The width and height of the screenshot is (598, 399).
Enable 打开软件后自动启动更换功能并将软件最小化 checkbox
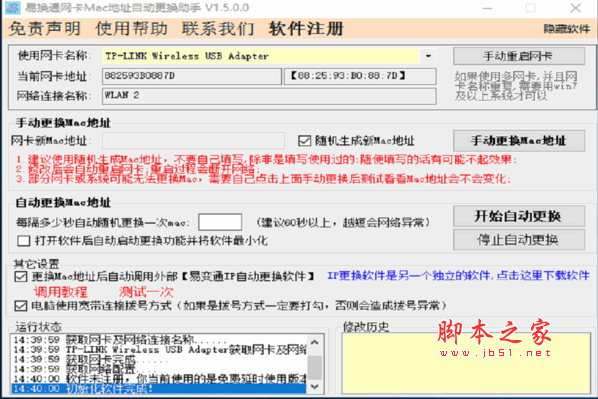24,241
